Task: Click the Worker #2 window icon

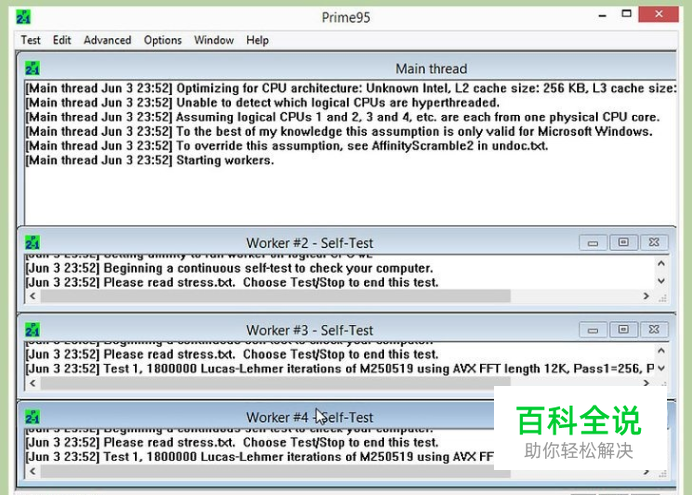Action: pyautogui.click(x=32, y=243)
